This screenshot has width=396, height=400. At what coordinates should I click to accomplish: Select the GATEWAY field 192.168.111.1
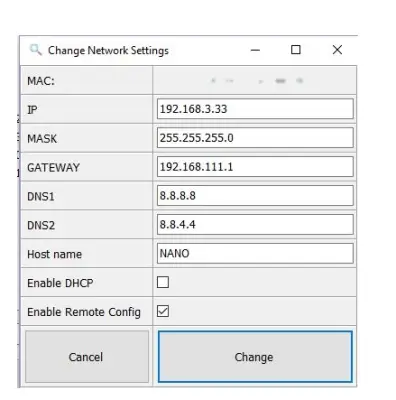pos(255,167)
